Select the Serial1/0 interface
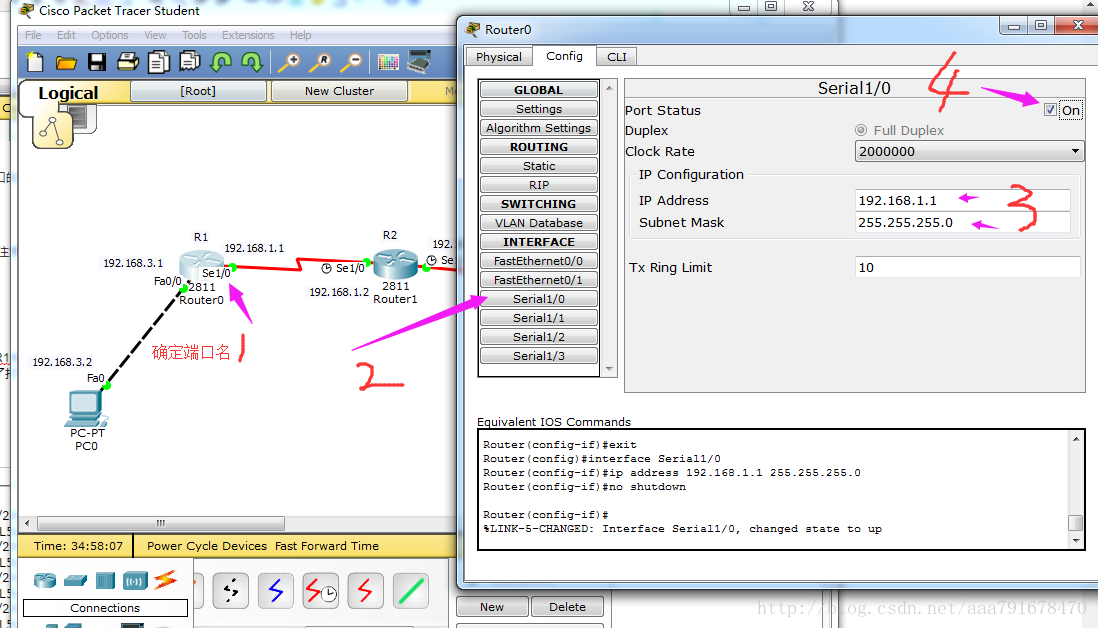Viewport: 1098px width, 628px height. coord(538,299)
